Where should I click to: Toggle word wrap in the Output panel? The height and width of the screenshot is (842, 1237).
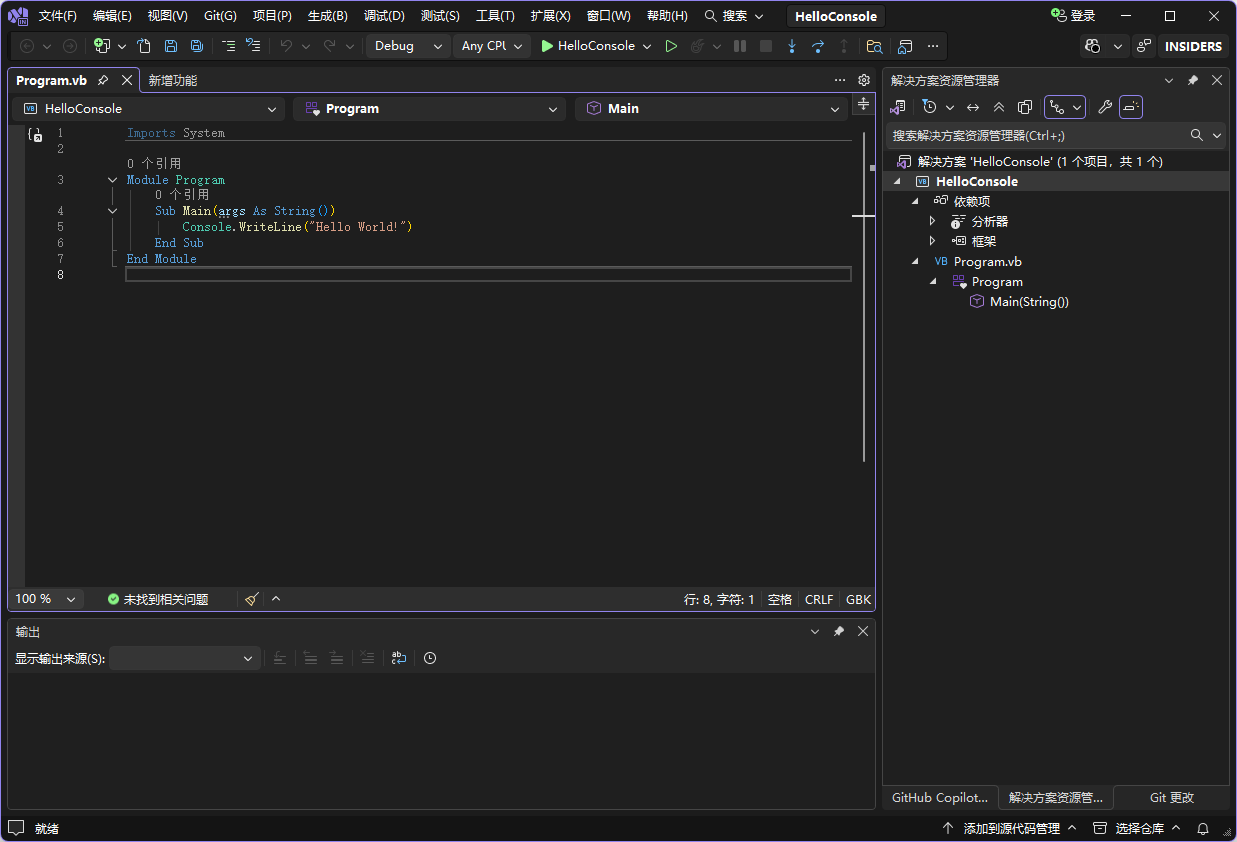[398, 658]
